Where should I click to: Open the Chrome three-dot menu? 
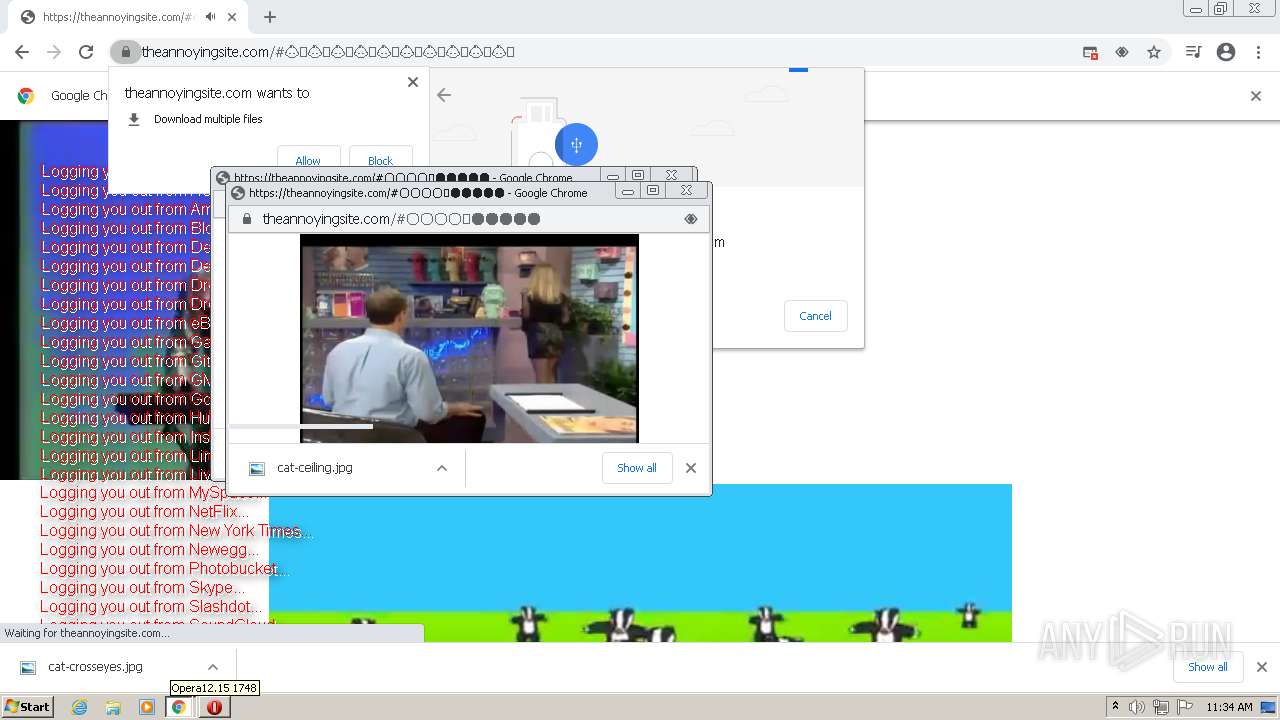pyautogui.click(x=1258, y=52)
